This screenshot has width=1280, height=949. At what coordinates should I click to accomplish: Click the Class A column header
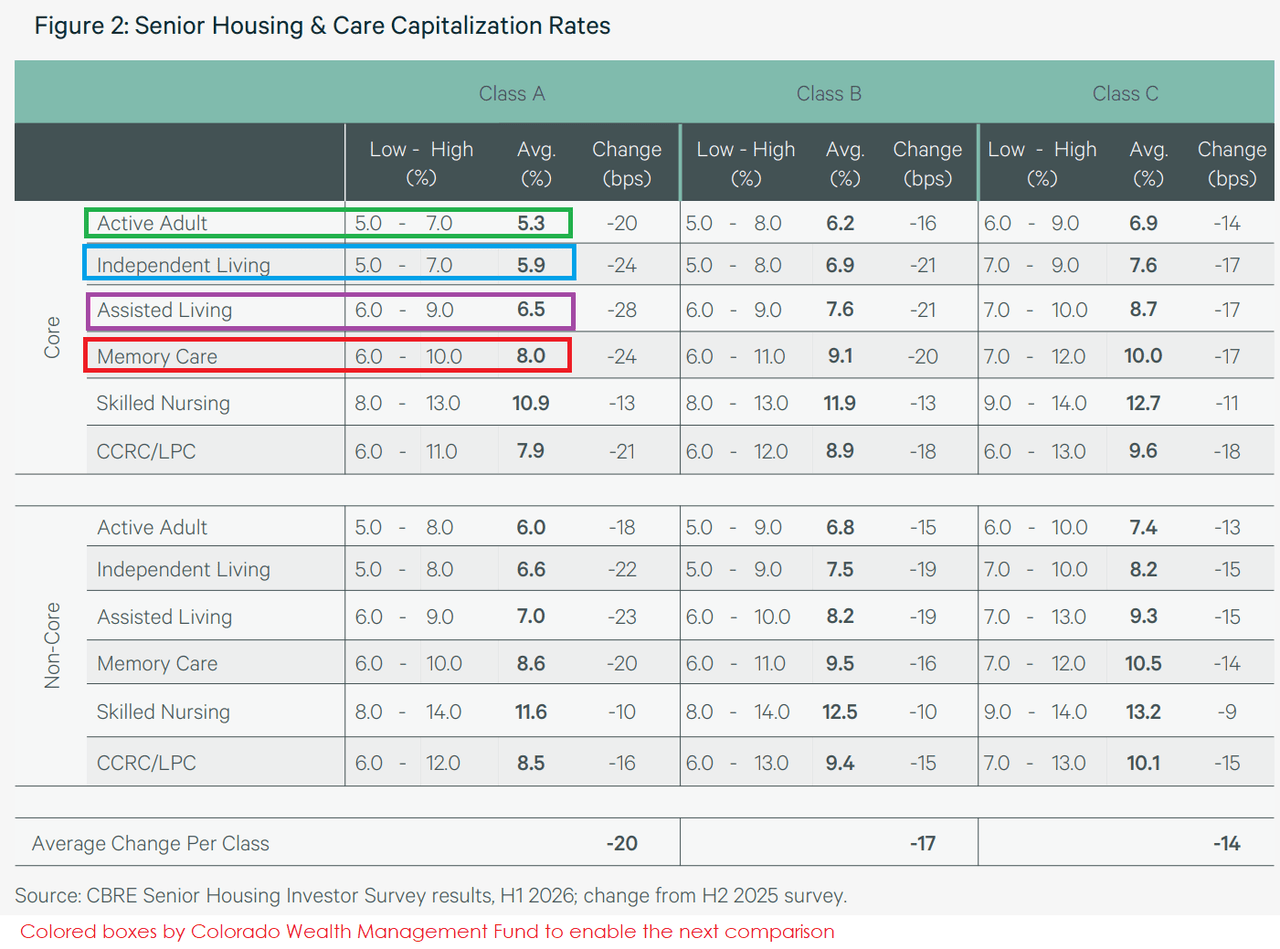[511, 94]
